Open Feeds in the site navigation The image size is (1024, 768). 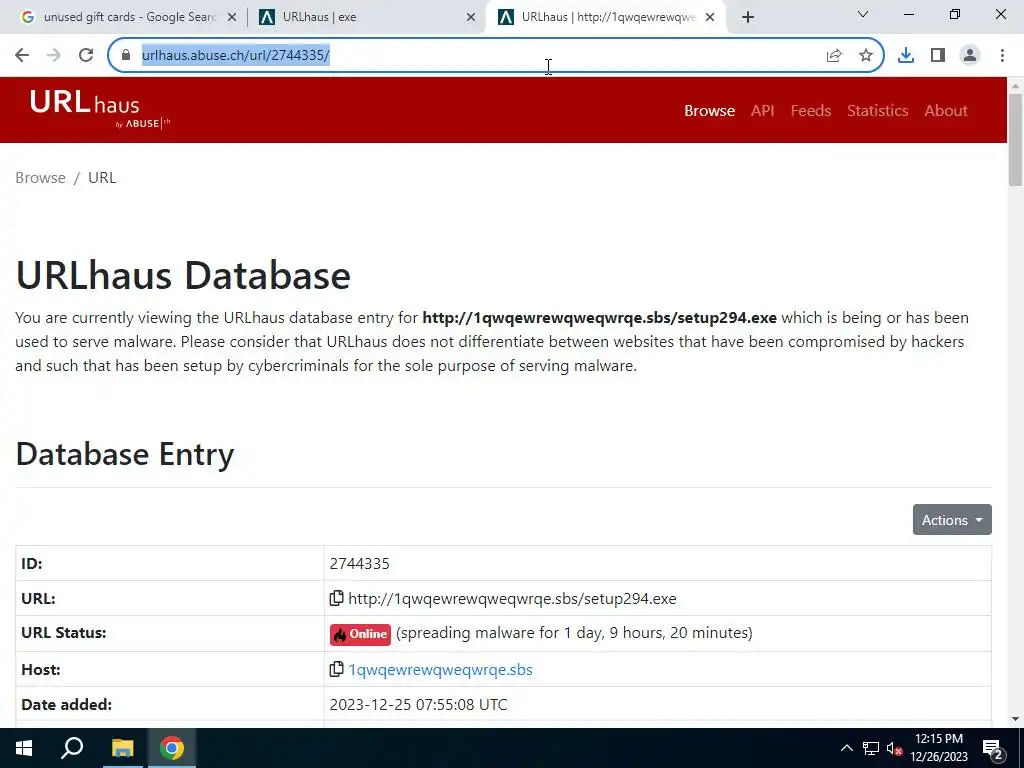[810, 111]
